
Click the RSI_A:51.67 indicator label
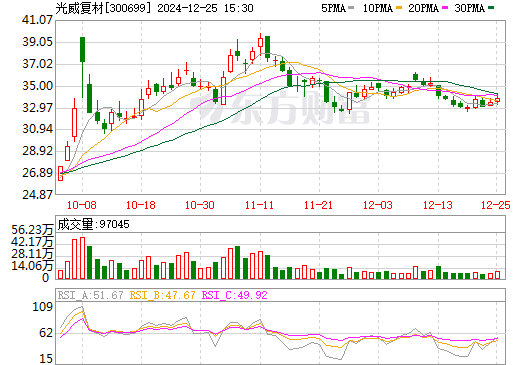[x=91, y=295]
